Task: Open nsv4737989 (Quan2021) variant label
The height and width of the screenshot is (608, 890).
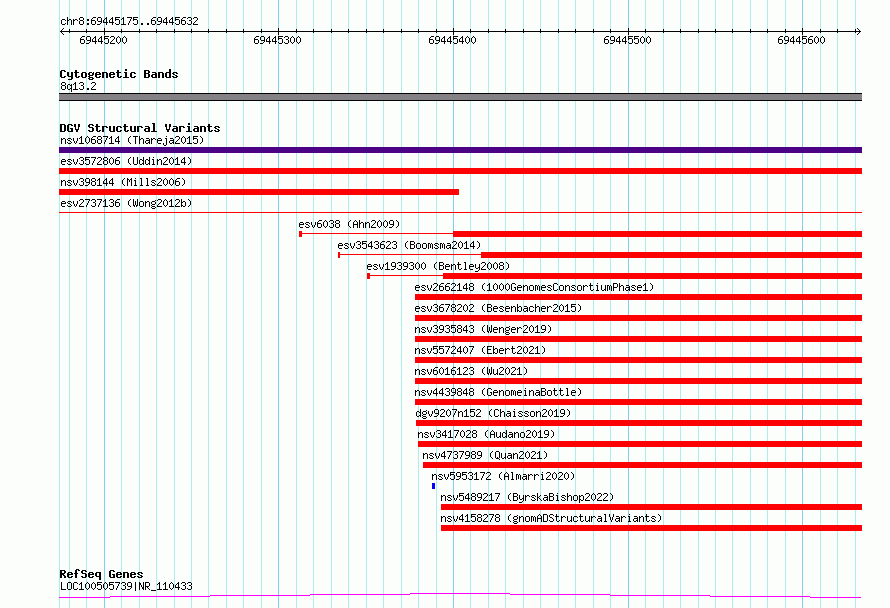Action: [485, 455]
